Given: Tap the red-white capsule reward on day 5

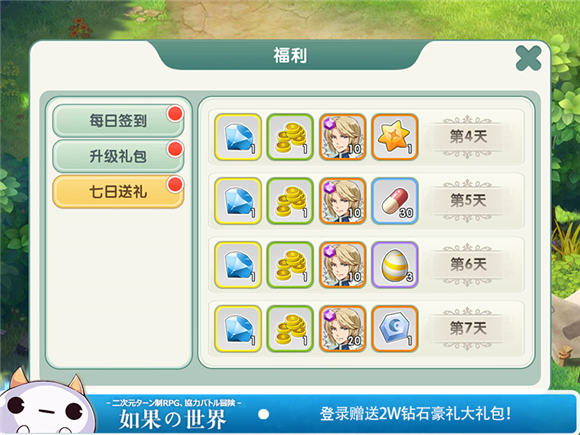Looking at the screenshot, I should (395, 201).
